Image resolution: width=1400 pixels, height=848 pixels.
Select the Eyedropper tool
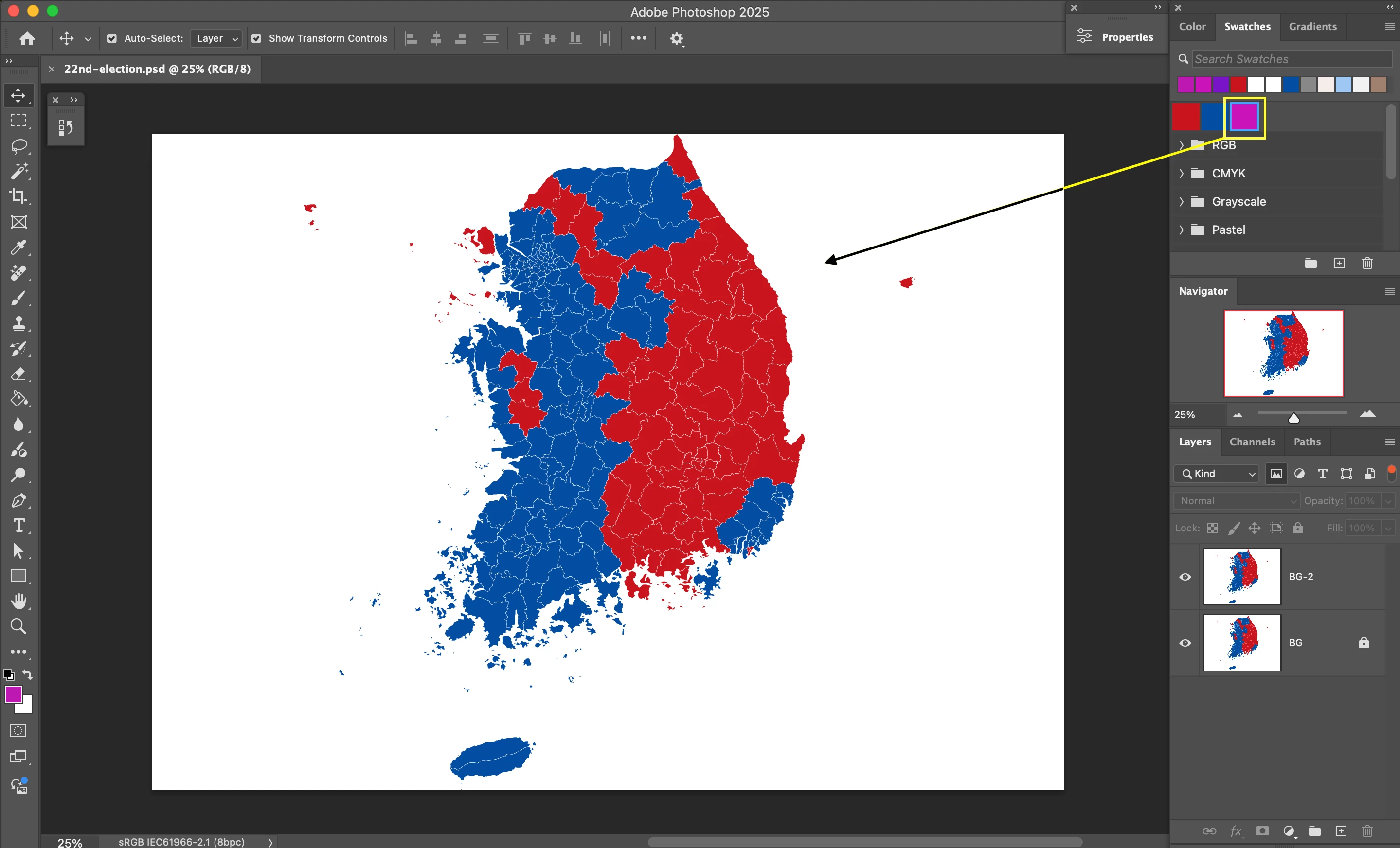(x=19, y=247)
